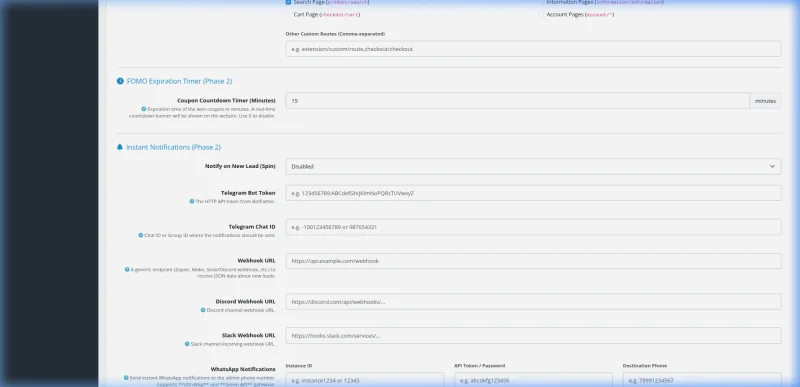The image size is (800, 387).
Task: Click the info icon under WhatsApp Notifications
Action: [126, 378]
